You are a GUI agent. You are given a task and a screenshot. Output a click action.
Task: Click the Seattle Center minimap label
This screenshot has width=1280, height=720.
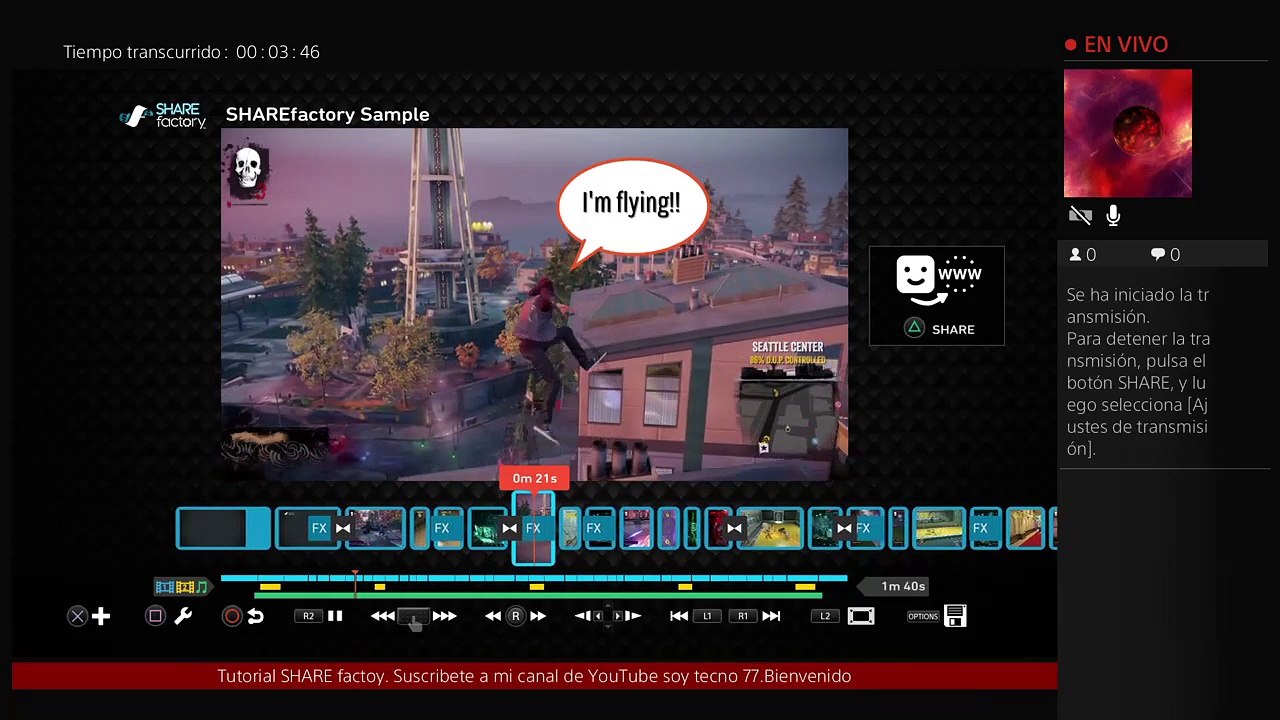coord(788,347)
